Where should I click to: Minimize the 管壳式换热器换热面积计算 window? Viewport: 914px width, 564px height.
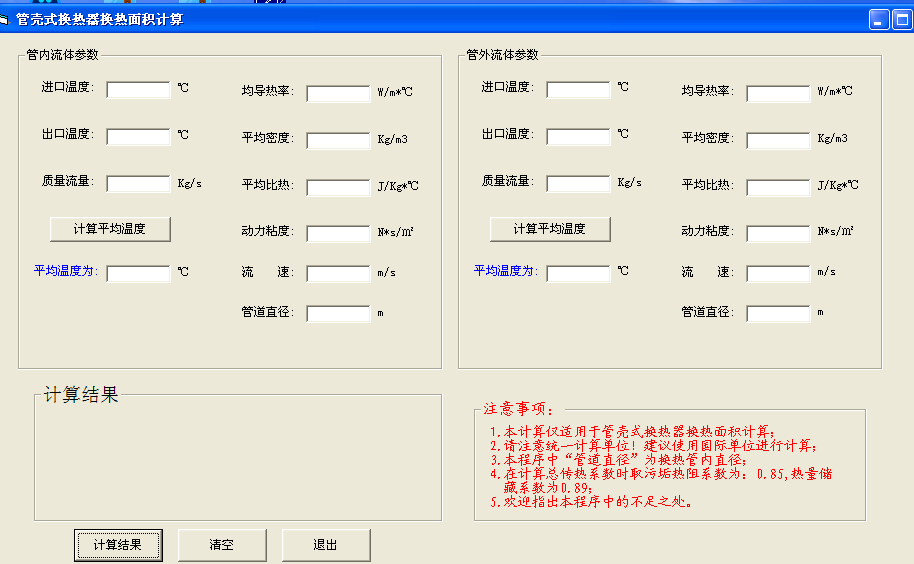pos(878,19)
